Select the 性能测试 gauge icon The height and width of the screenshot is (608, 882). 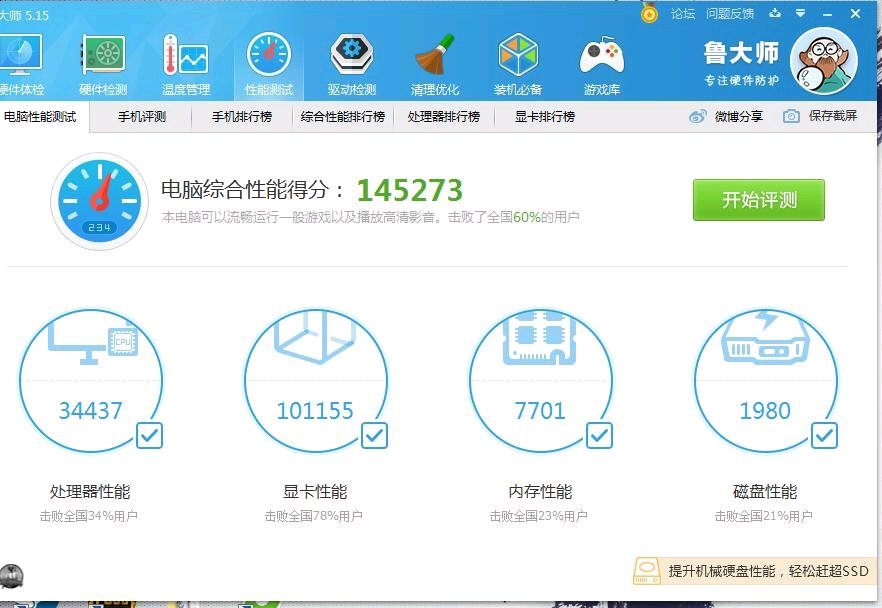point(269,54)
